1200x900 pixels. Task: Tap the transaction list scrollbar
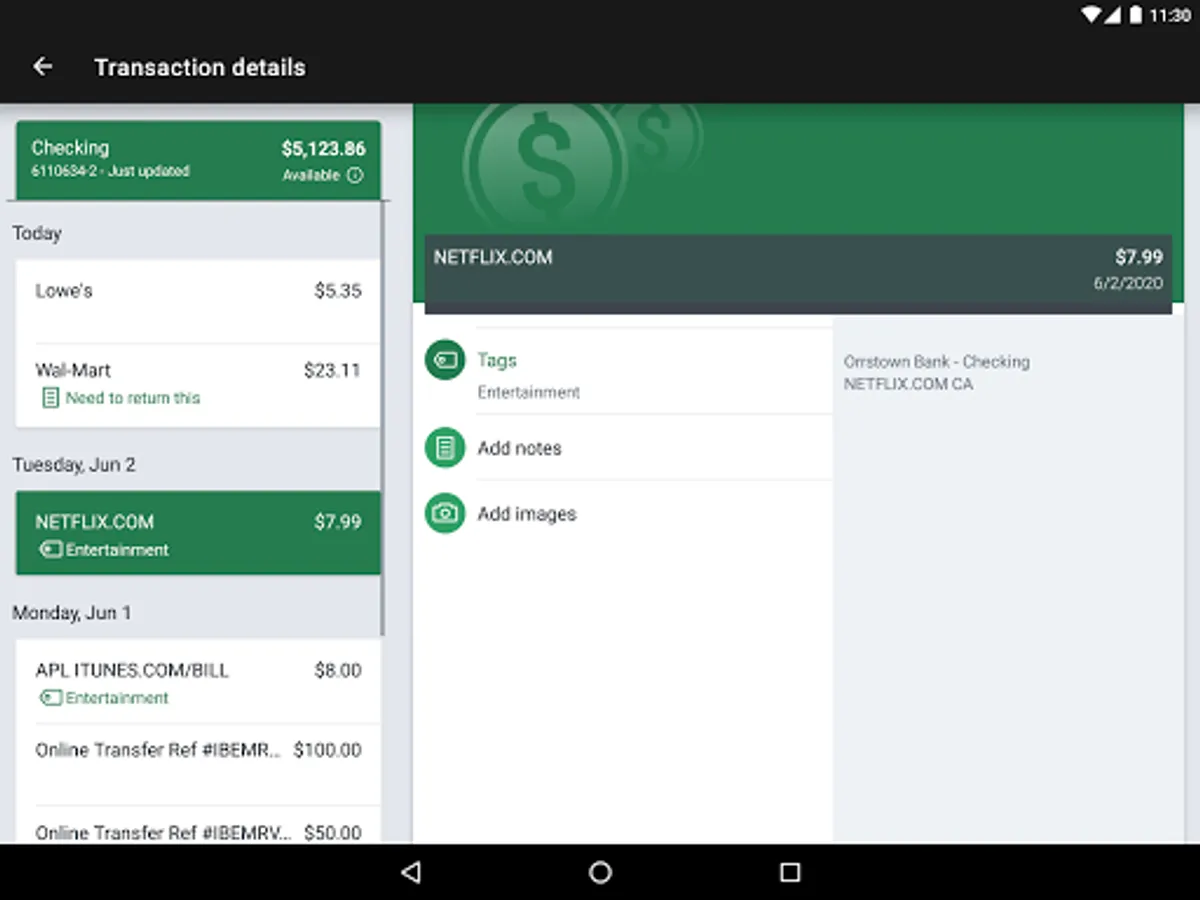point(382,418)
